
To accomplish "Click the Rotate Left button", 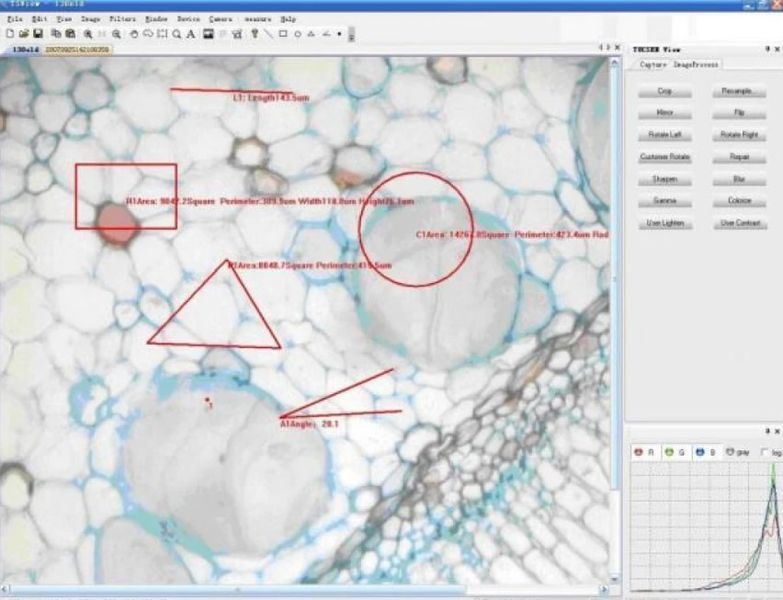I will pyautogui.click(x=665, y=135).
